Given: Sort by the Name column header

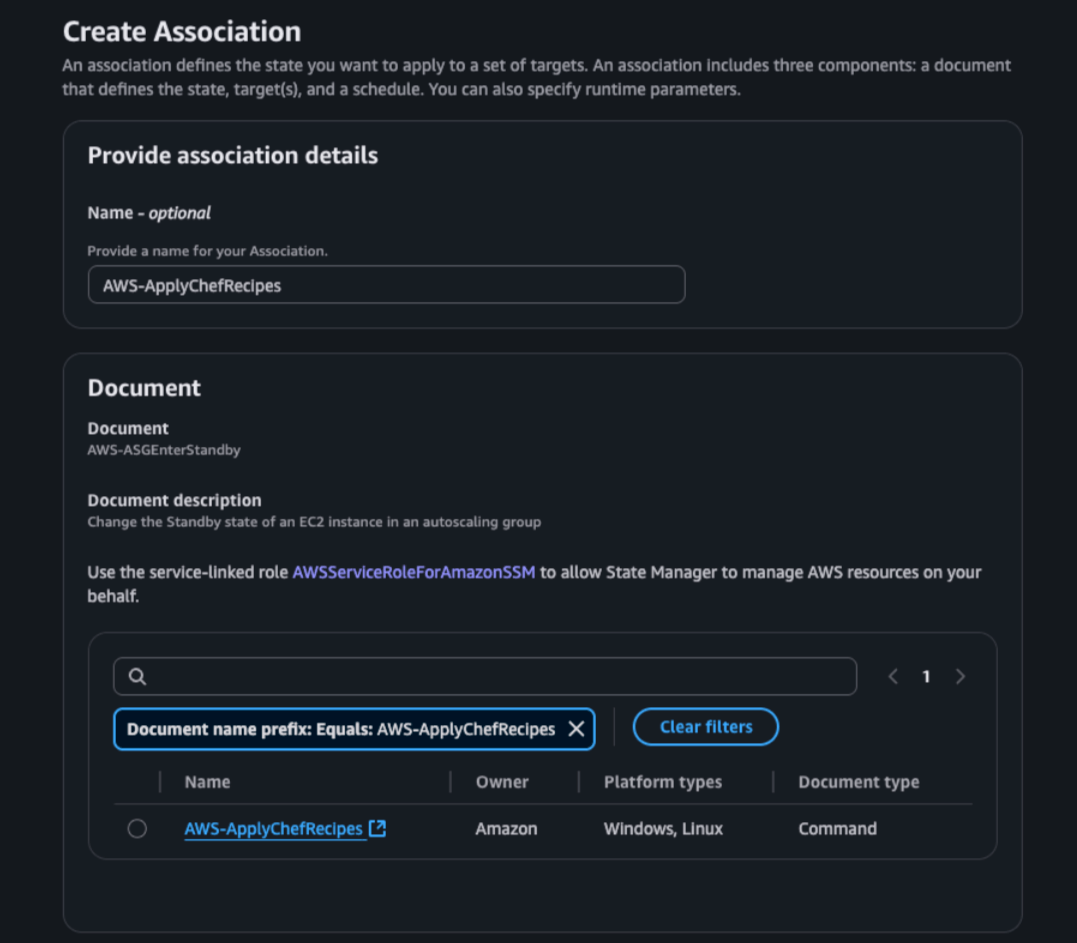Looking at the screenshot, I should (207, 782).
